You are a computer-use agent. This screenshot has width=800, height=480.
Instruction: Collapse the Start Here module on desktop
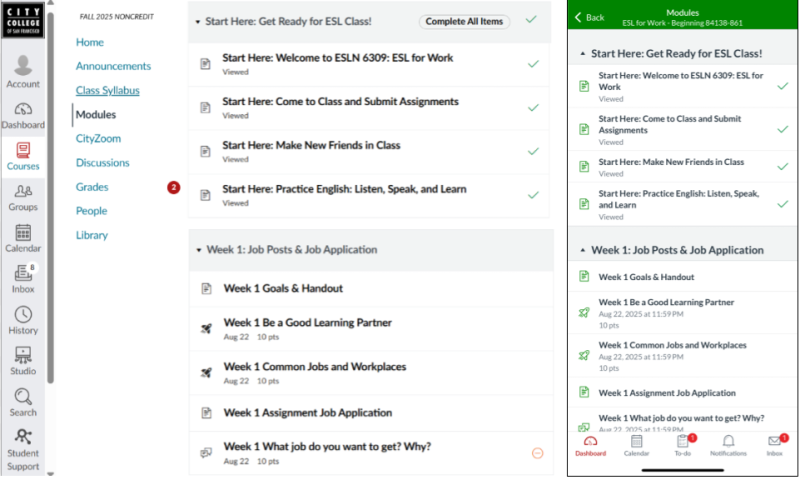pyautogui.click(x=198, y=22)
